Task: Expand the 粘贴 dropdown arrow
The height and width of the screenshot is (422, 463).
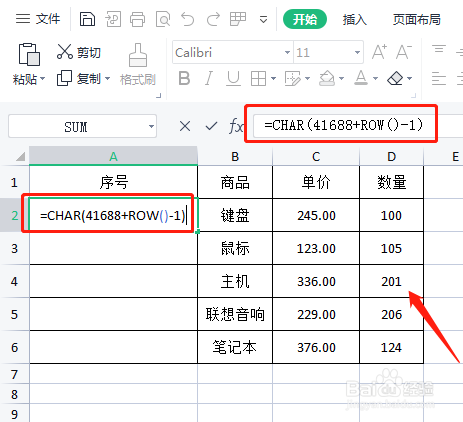Action: click(x=42, y=79)
